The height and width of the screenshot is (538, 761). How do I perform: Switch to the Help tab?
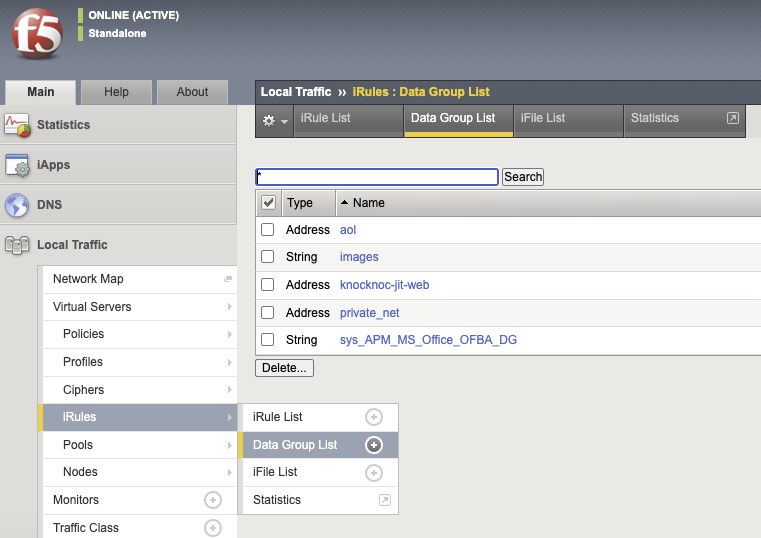point(116,92)
